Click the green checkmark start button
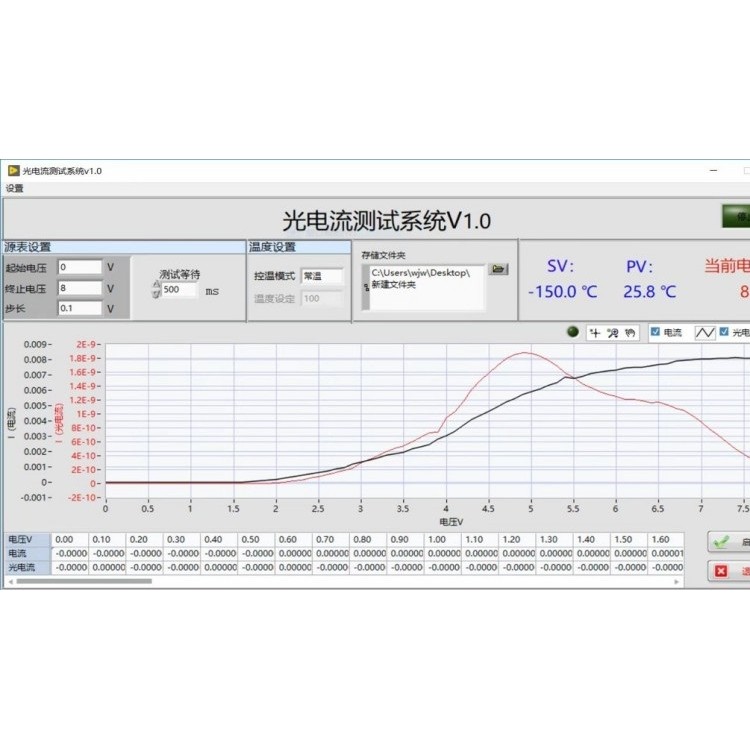The height and width of the screenshot is (750, 750). click(x=728, y=542)
